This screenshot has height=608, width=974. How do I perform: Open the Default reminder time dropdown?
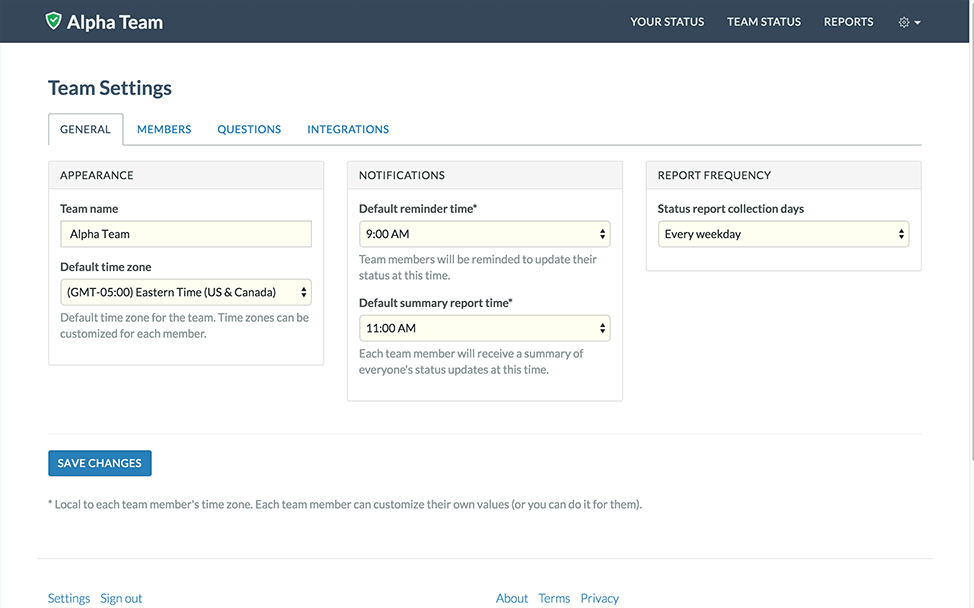(484, 234)
